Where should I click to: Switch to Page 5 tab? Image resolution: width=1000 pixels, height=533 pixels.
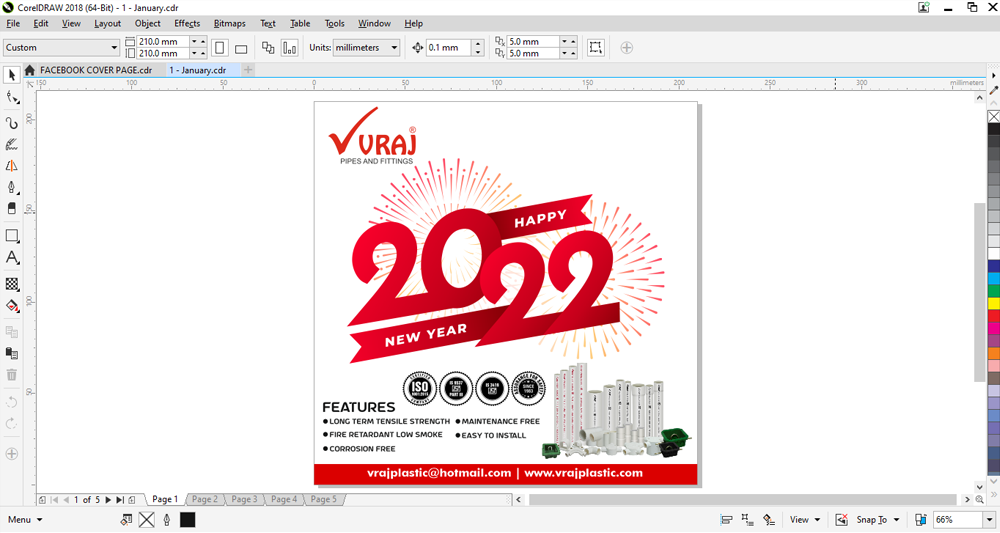click(323, 500)
